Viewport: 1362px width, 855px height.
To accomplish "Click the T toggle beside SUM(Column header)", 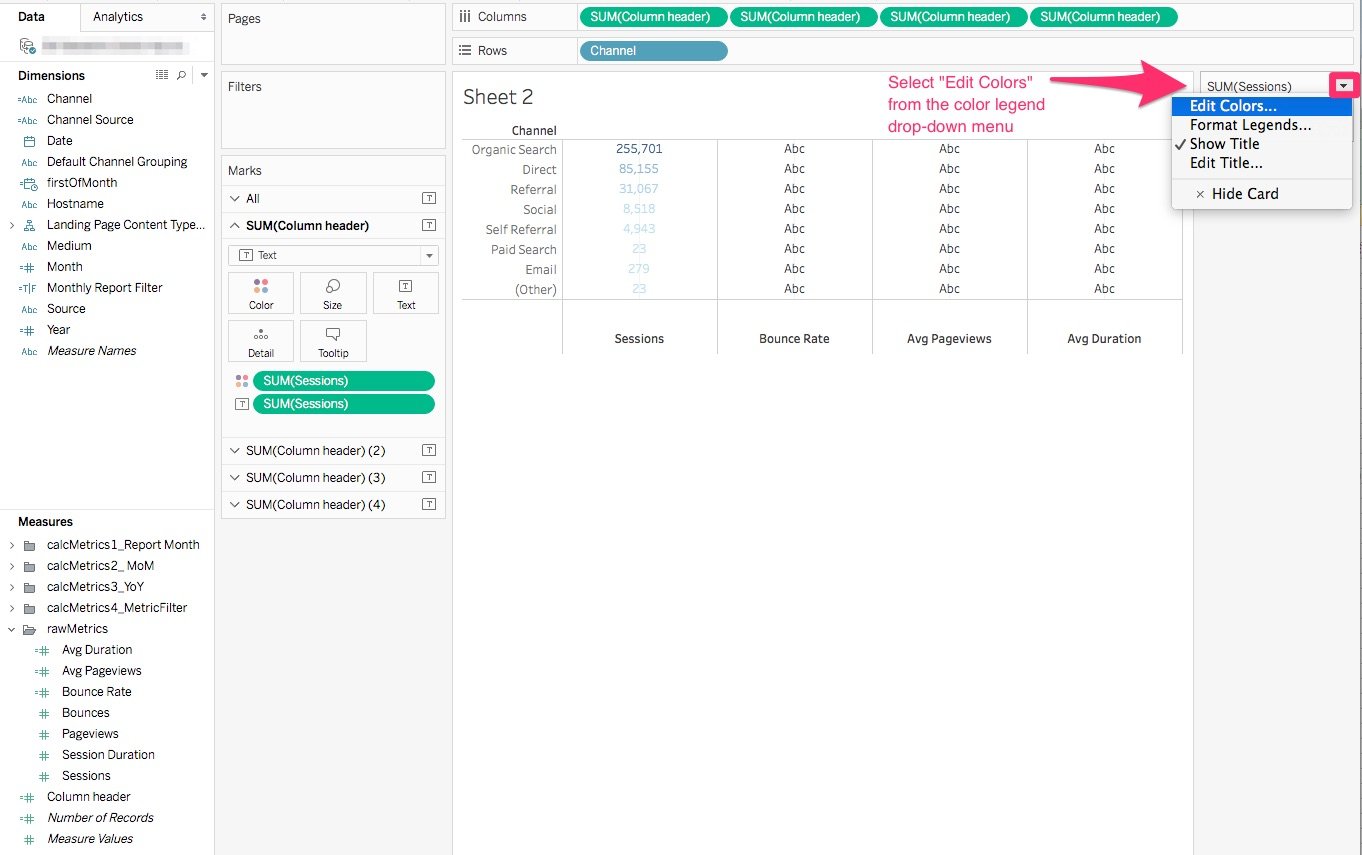I will pyautogui.click(x=429, y=225).
